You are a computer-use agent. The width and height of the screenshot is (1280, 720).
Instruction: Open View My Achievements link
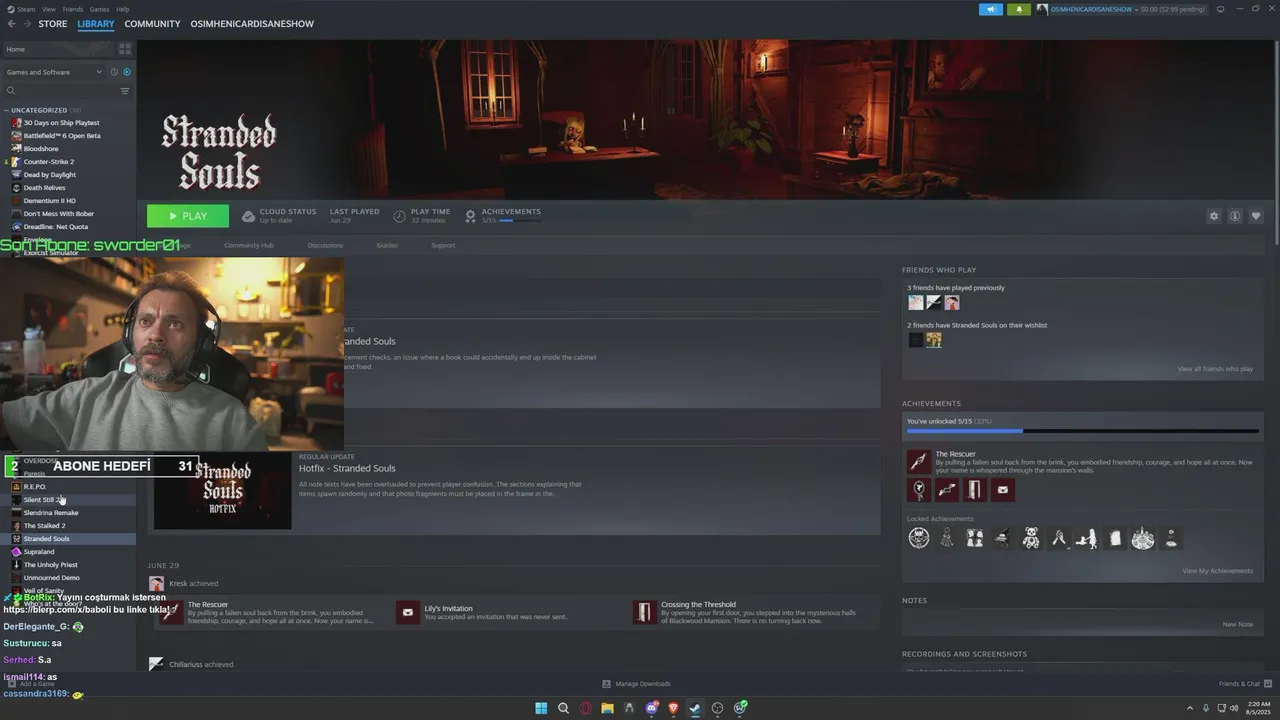point(1217,571)
